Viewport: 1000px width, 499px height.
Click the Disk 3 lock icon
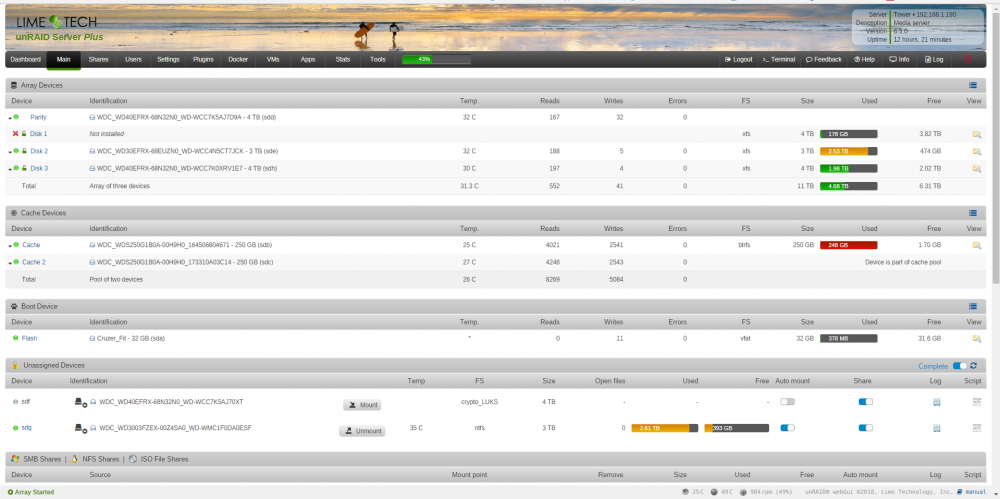pos(24,168)
